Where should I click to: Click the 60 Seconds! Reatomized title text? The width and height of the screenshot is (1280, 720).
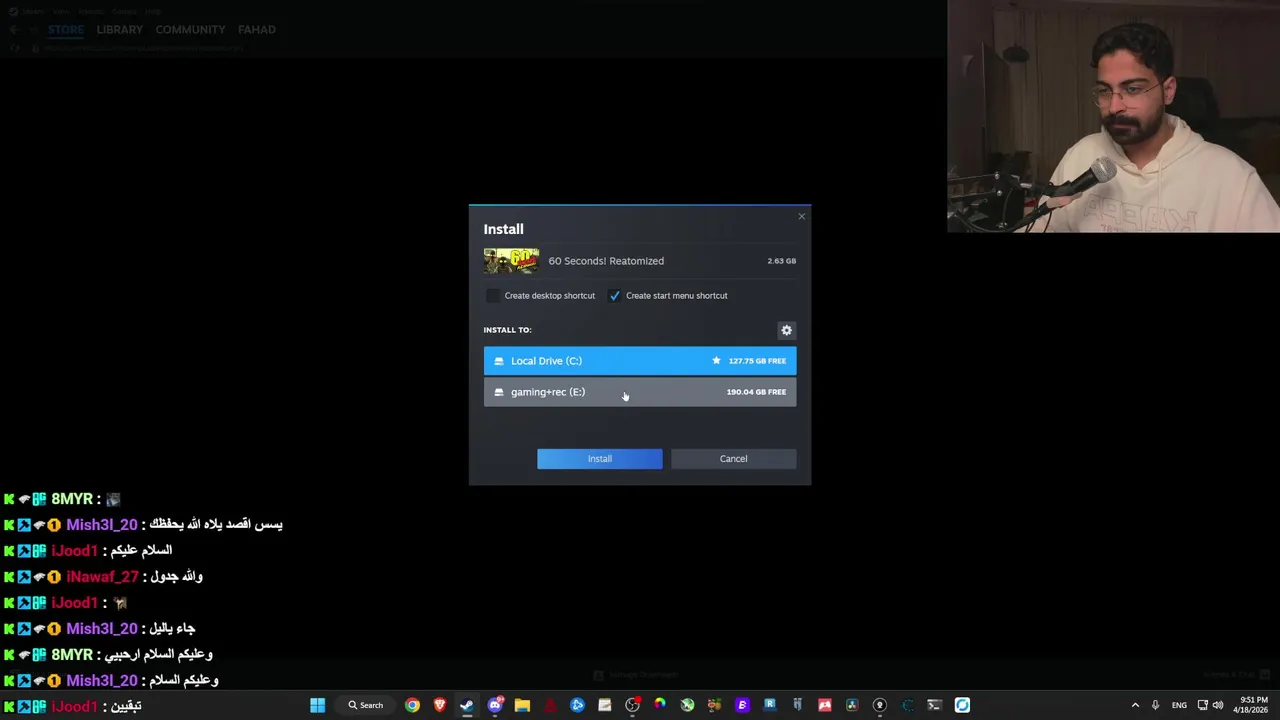(606, 261)
